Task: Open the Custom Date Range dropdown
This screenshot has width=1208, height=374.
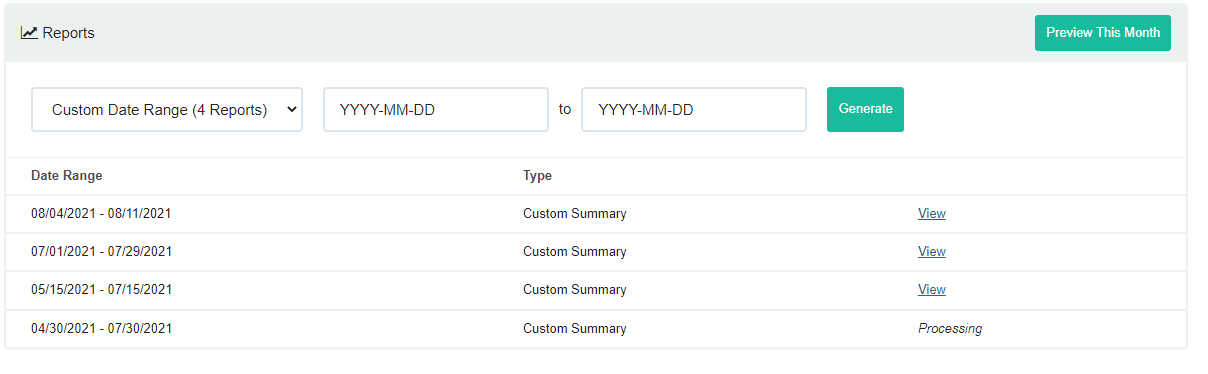Action: point(167,110)
